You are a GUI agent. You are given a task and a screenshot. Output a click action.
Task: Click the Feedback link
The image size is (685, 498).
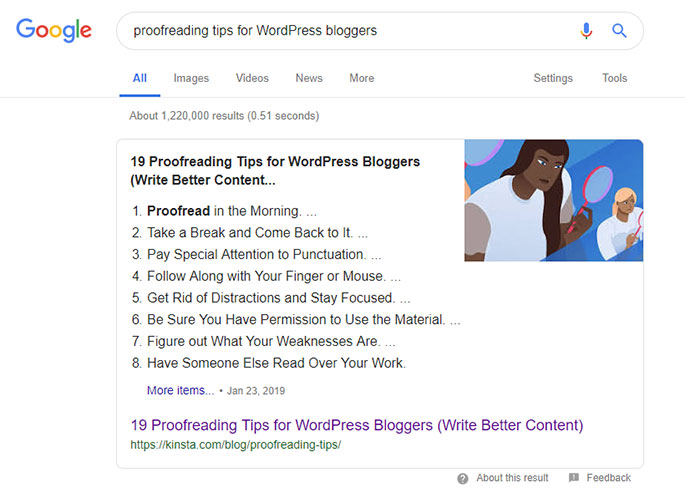pyautogui.click(x=609, y=478)
